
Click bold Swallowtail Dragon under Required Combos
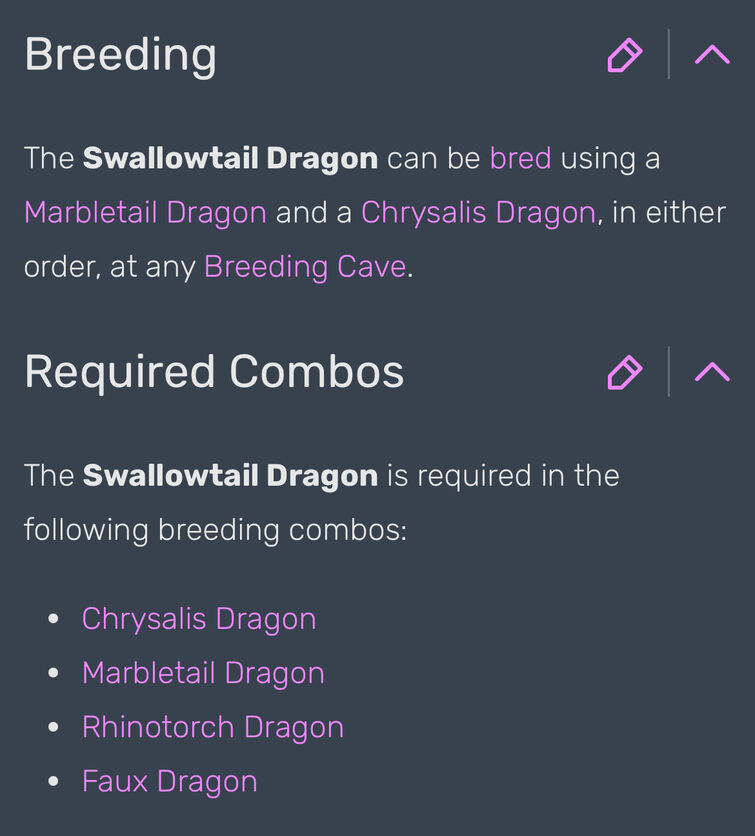230,476
